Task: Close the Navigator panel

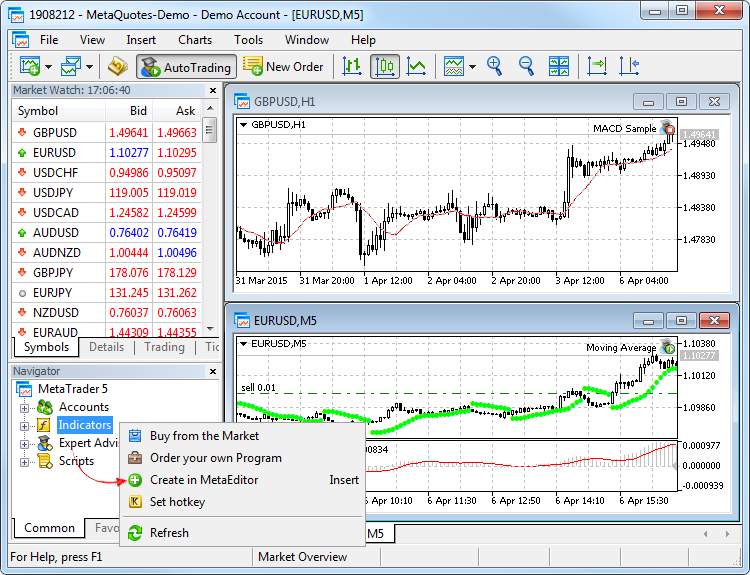Action: click(x=213, y=371)
